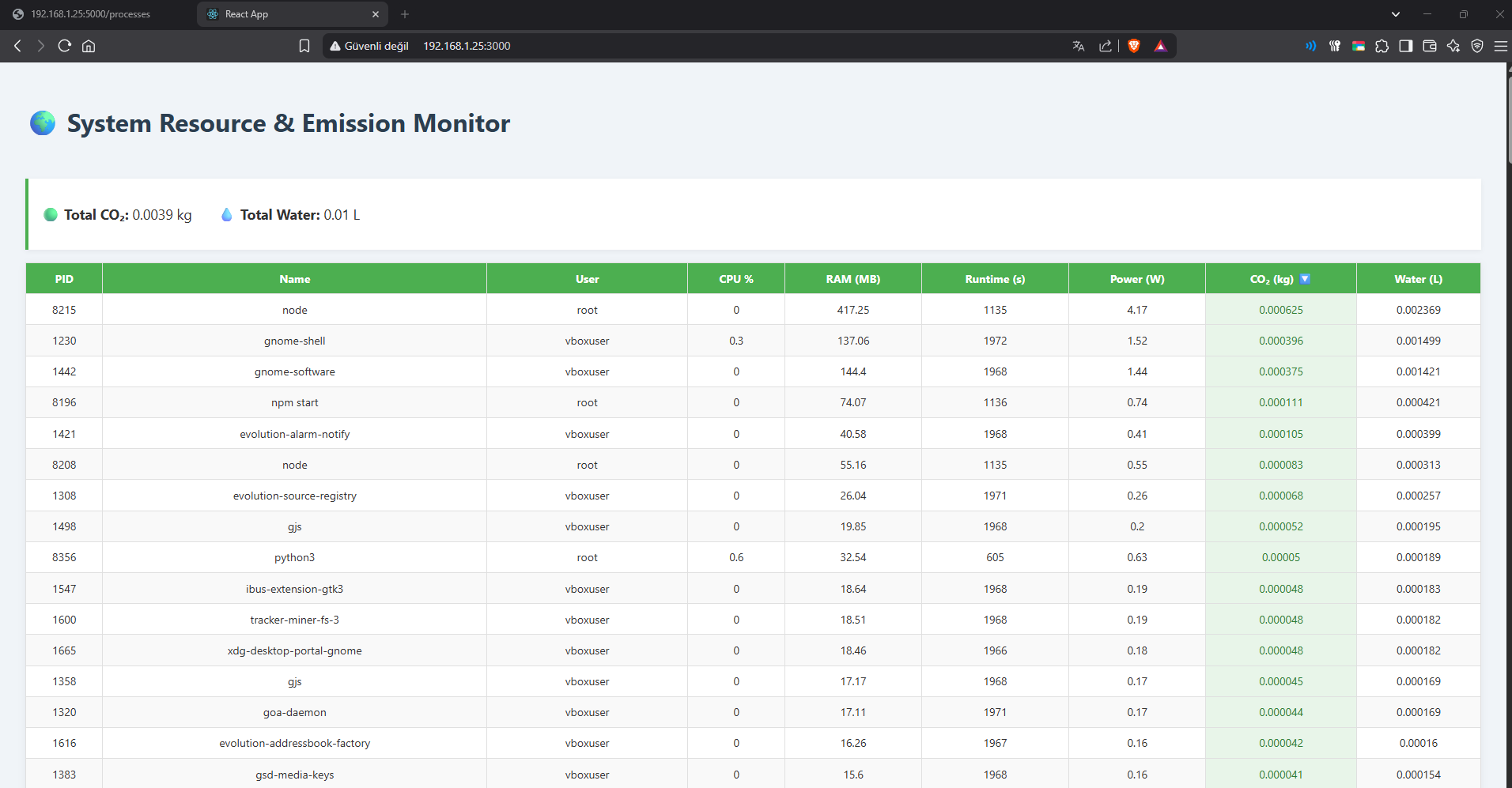Bookmark this page with the bookmark icon
Image resolution: width=1512 pixels, height=788 pixels.
(304, 46)
